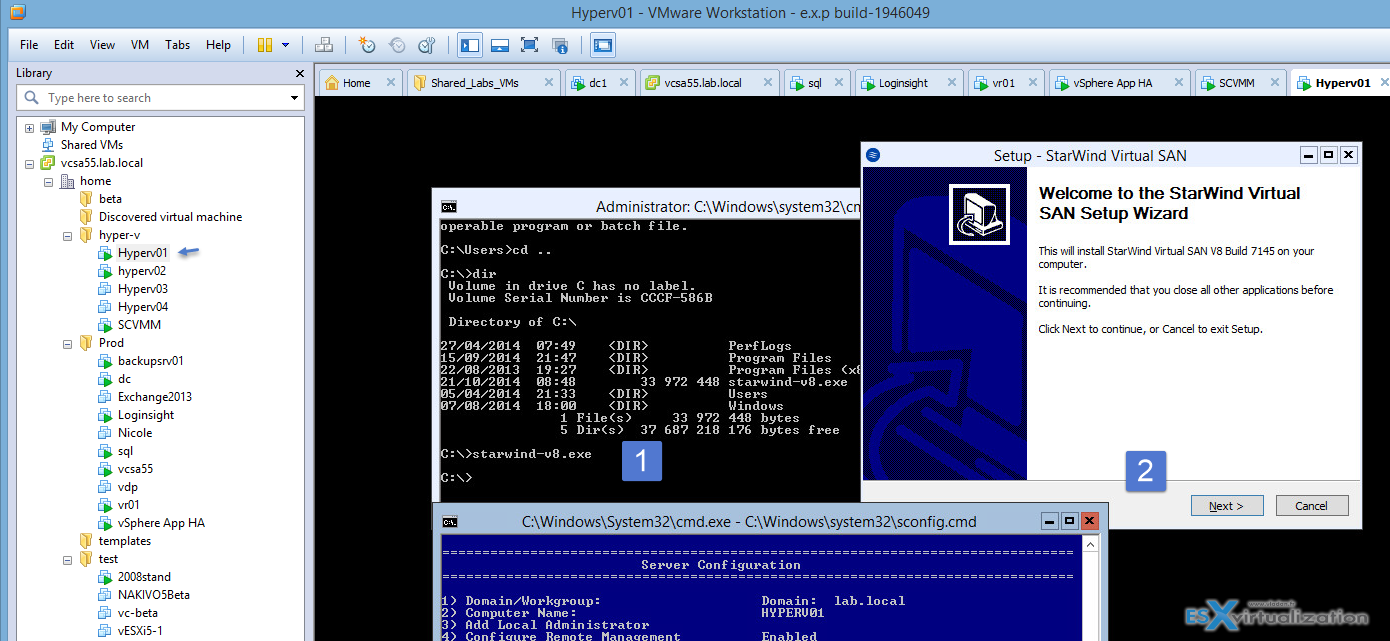
Task: Click Send Ctrl+Alt+Del toolbar icon
Action: 323,45
